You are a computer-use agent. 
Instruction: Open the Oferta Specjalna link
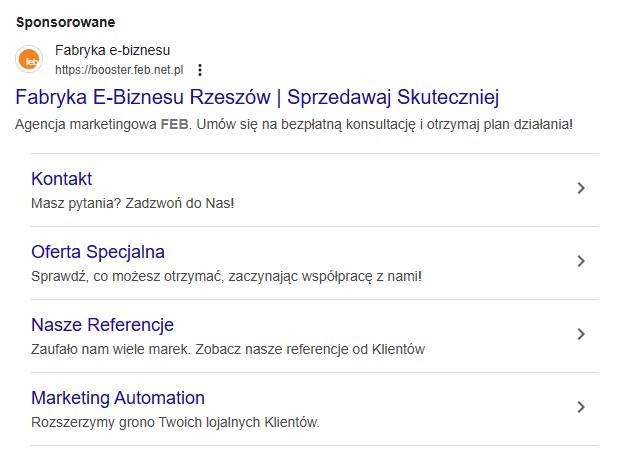tap(98, 252)
